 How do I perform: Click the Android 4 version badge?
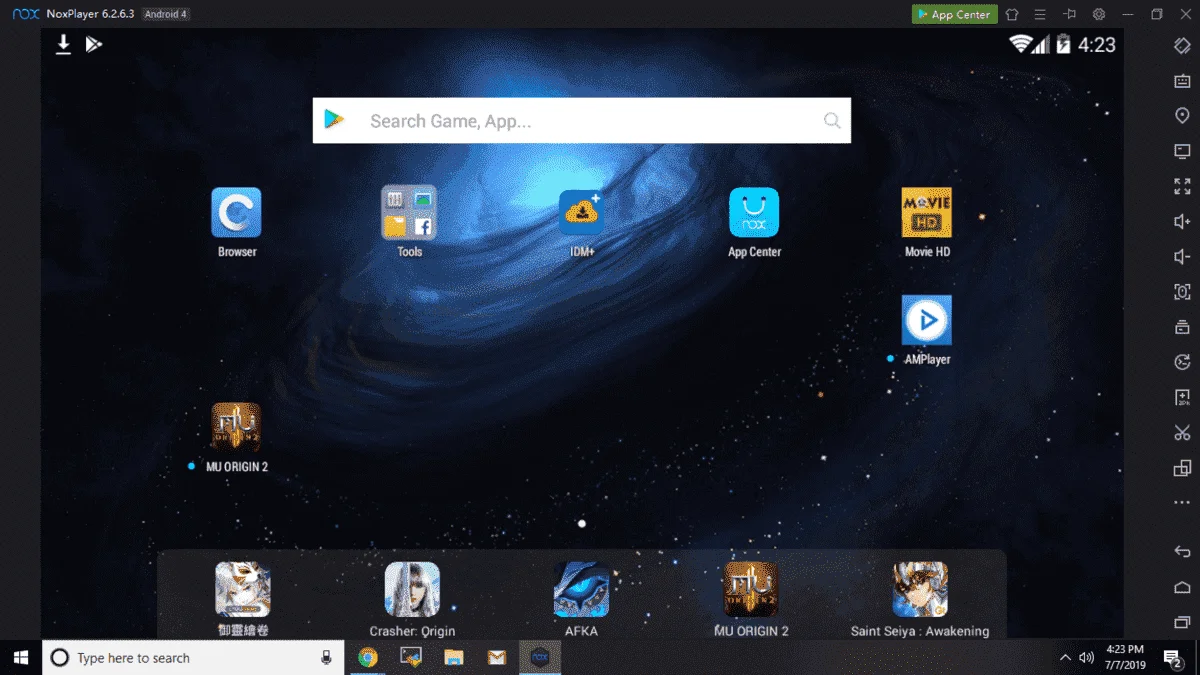165,14
